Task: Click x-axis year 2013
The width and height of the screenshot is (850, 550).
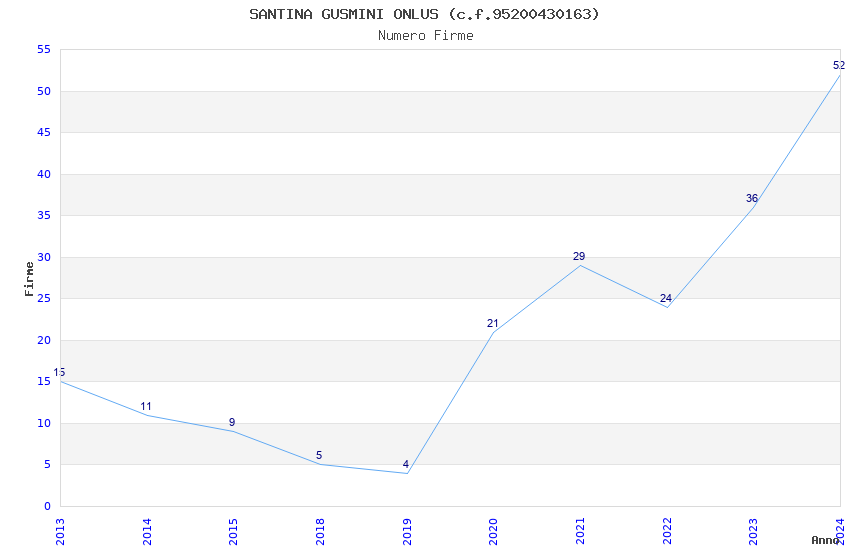Action: pos(60,532)
